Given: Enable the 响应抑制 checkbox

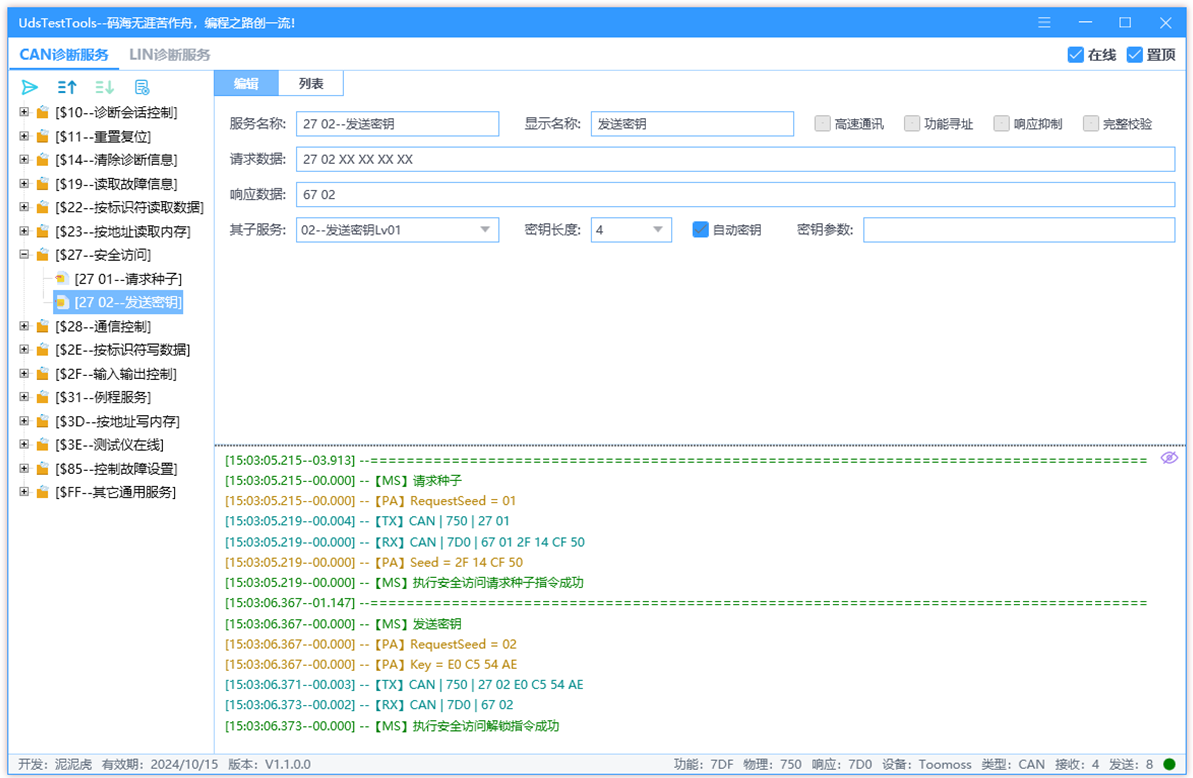Looking at the screenshot, I should [x=1001, y=123].
